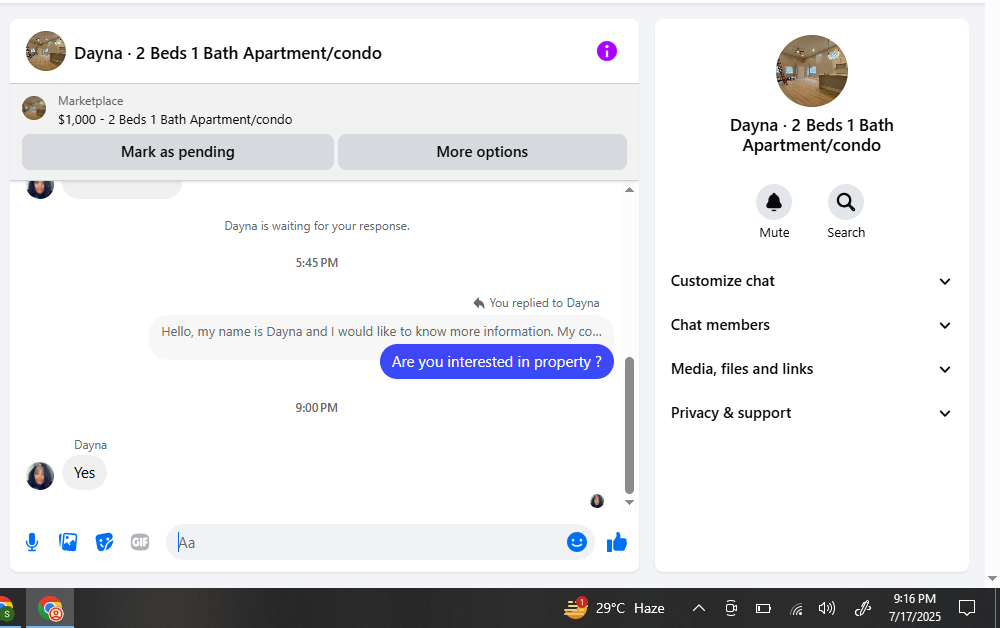Click '$1,000 - 2 Beds 1 Bath' listing link
The height and width of the screenshot is (628, 1000).
coord(175,119)
